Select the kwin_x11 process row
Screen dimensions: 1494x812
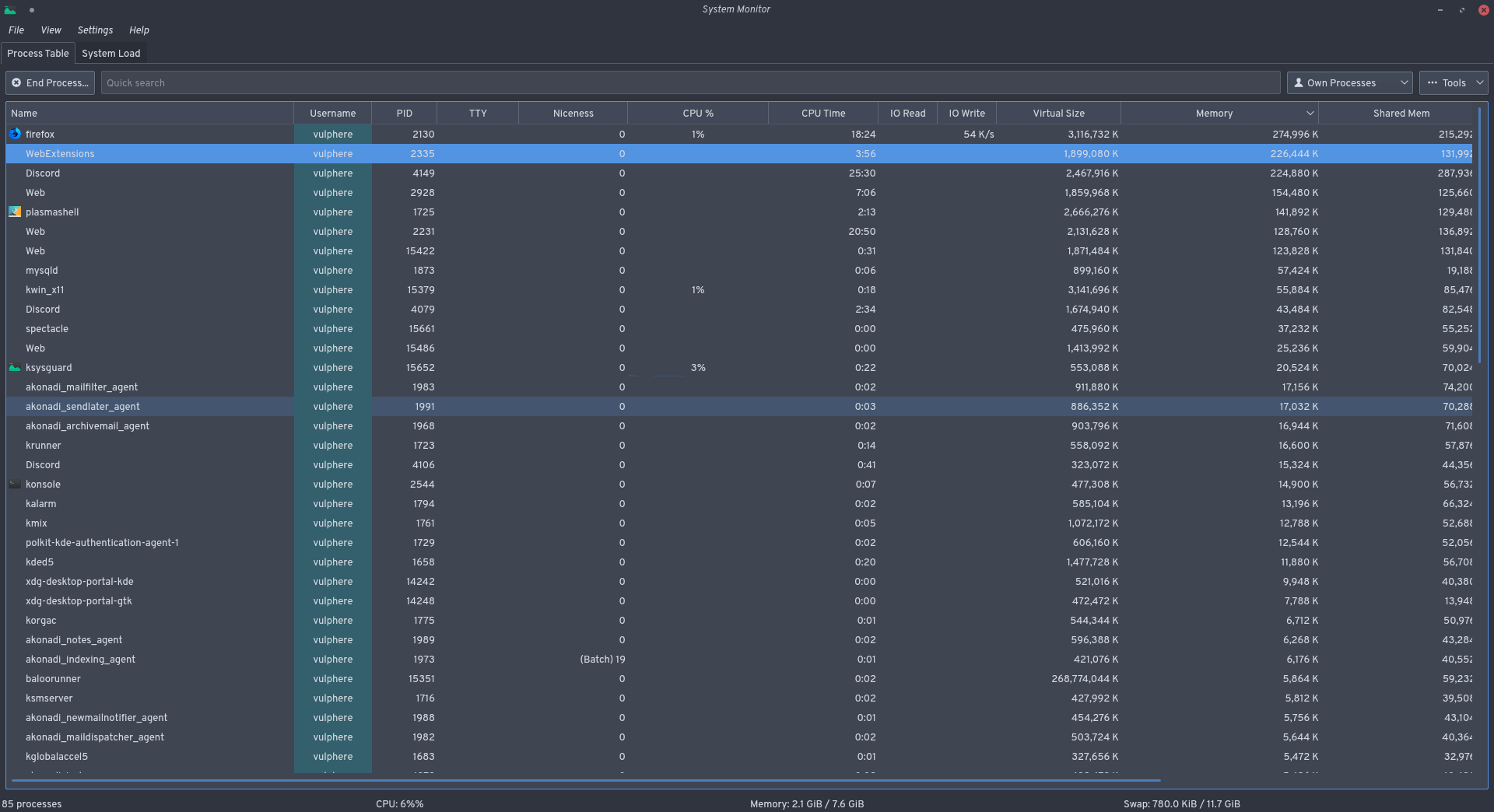(741, 289)
